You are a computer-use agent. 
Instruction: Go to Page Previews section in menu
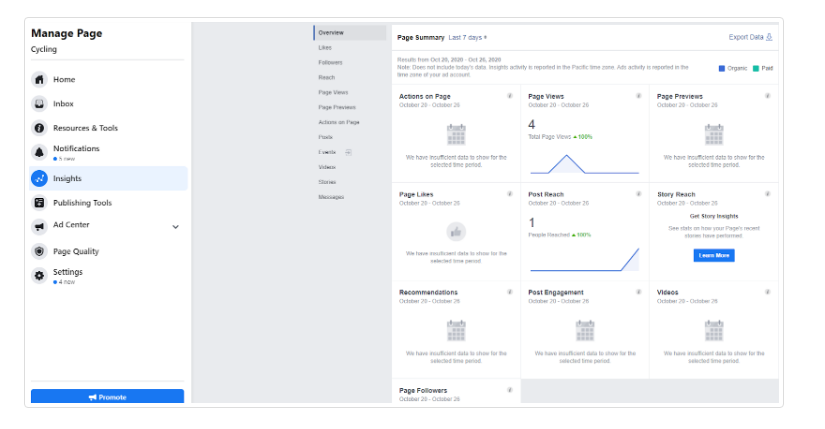(x=337, y=107)
